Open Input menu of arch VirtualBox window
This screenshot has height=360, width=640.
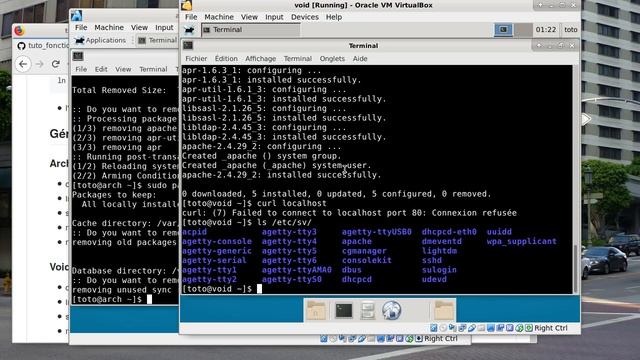click(164, 27)
